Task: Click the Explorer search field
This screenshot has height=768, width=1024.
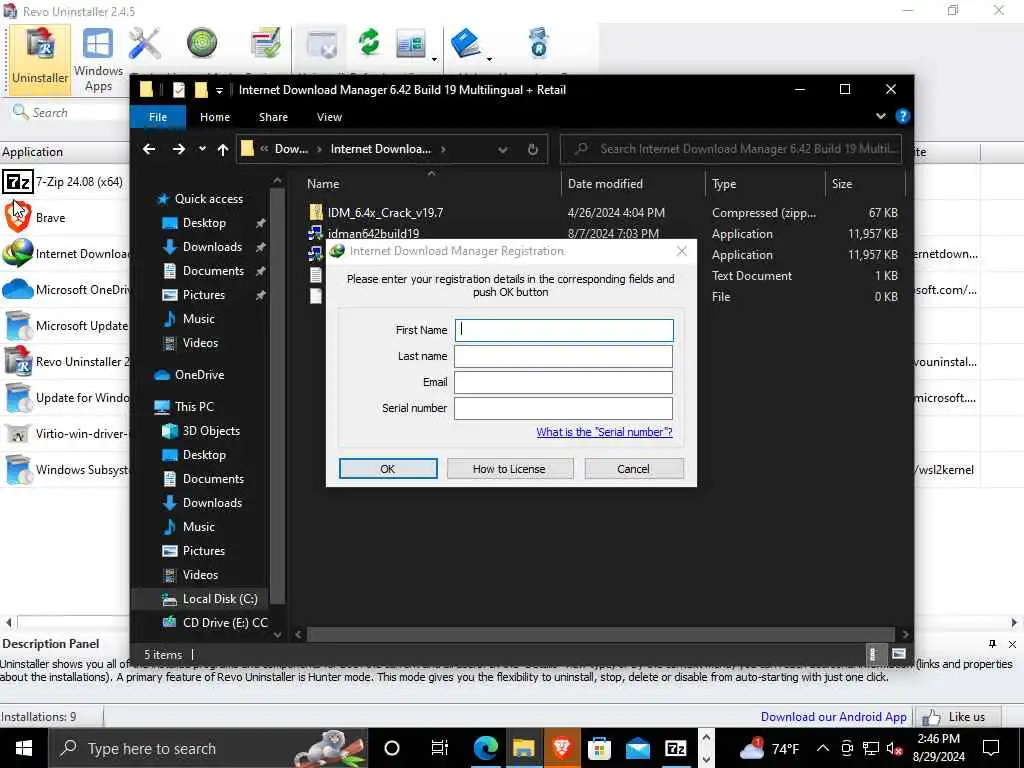Action: [731, 149]
